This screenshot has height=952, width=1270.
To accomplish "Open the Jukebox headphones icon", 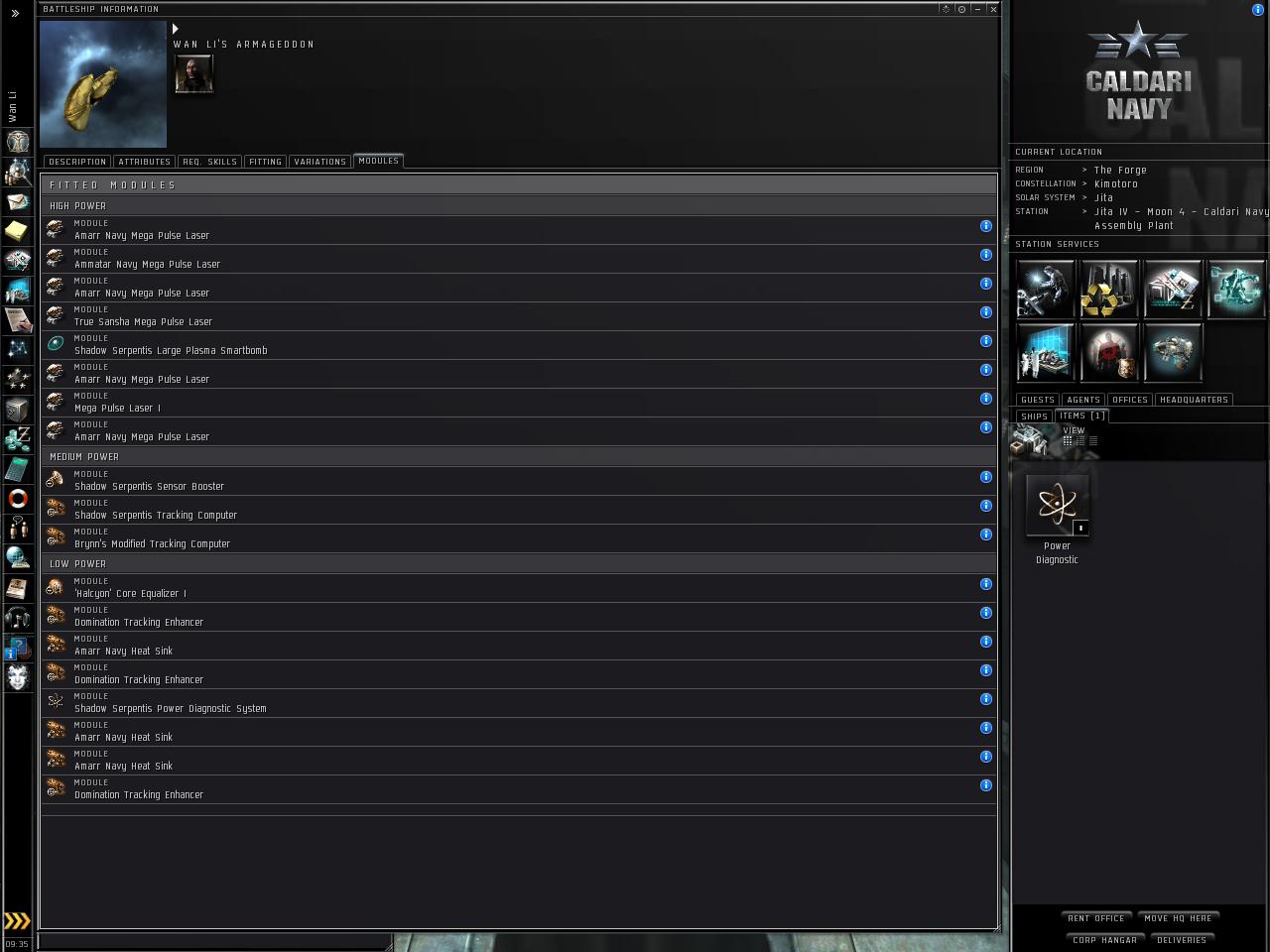I will click(x=18, y=617).
